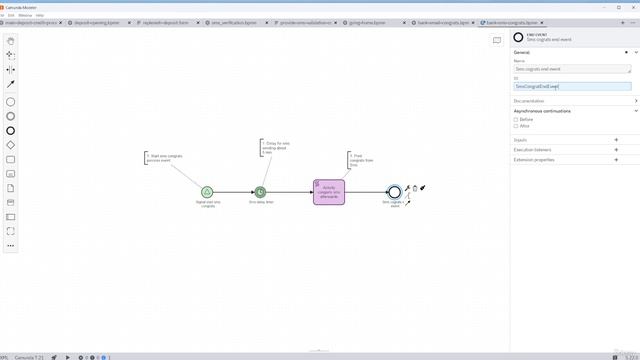Image resolution: width=640 pixels, height=360 pixels.
Task: Create an expanded subprocess from the palette
Action: click(x=11, y=174)
